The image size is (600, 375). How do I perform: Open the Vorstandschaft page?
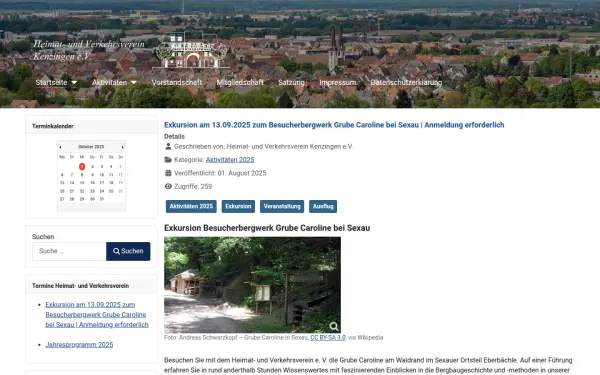click(177, 82)
